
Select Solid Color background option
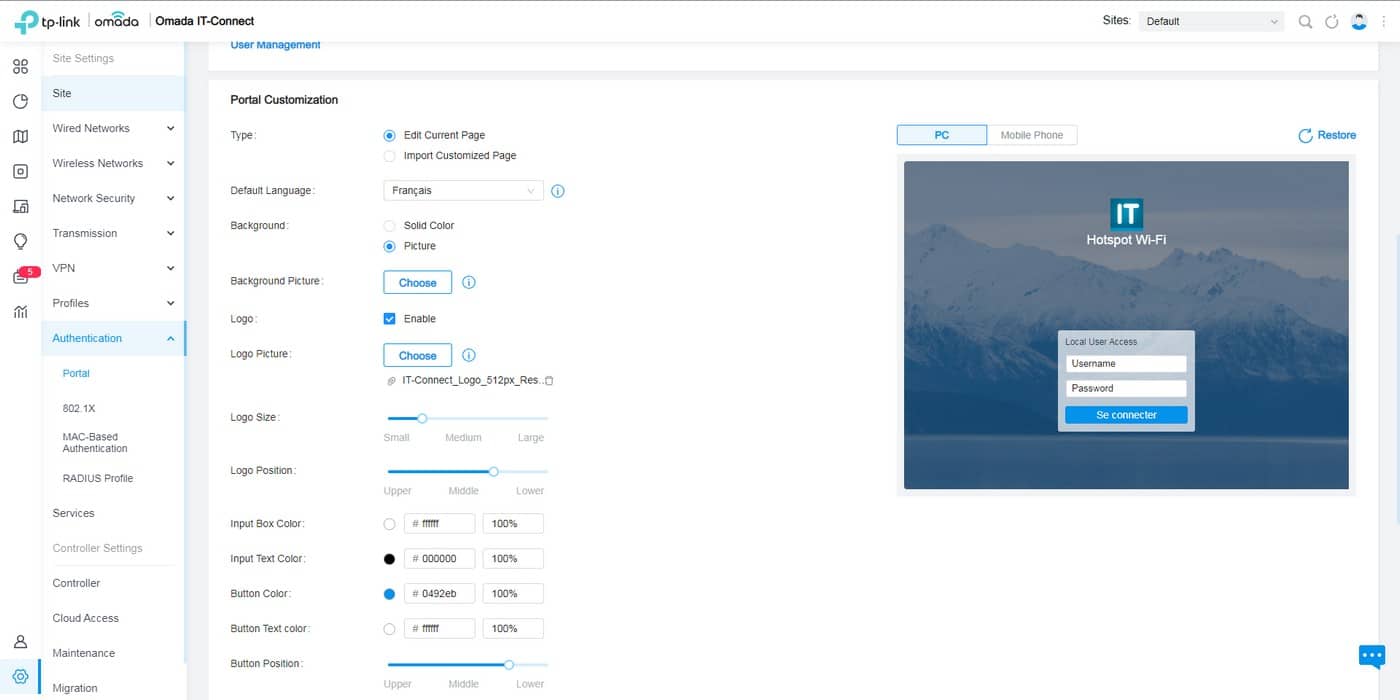pyautogui.click(x=390, y=226)
